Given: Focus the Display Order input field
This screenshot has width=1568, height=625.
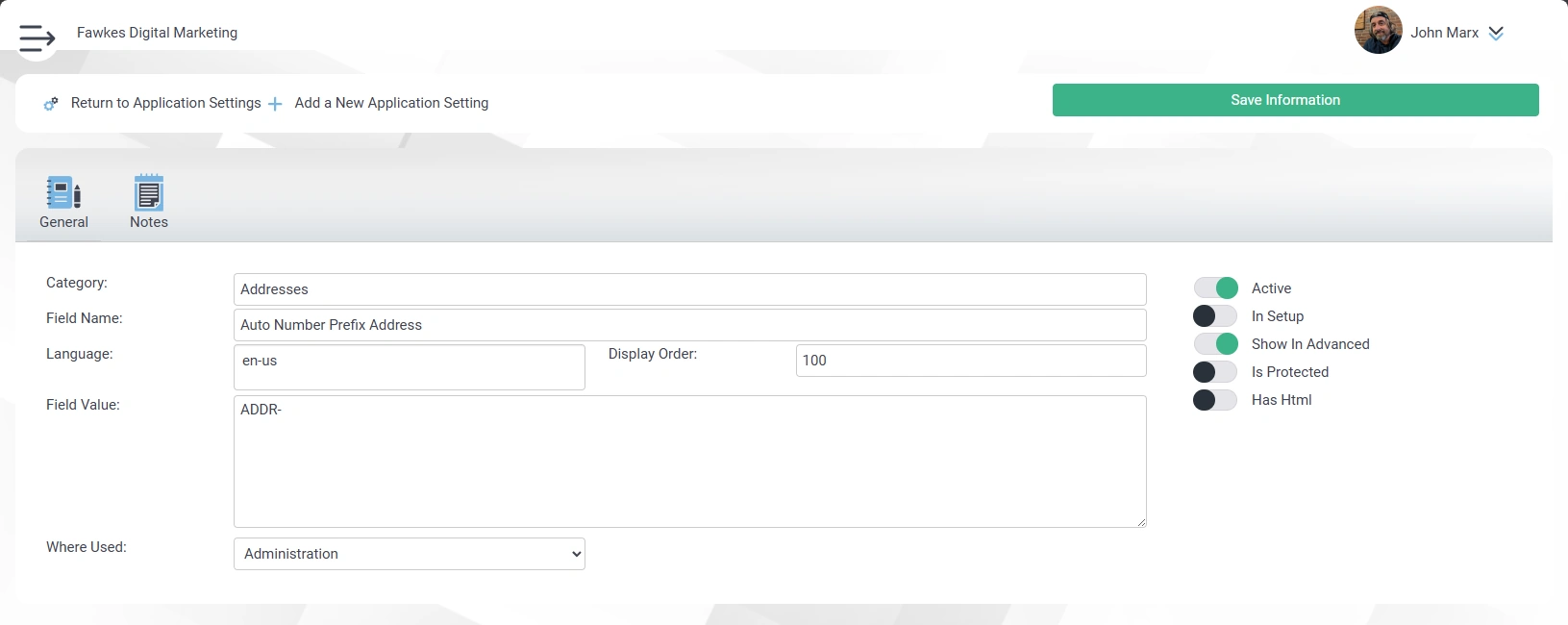Looking at the screenshot, I should 970,361.
